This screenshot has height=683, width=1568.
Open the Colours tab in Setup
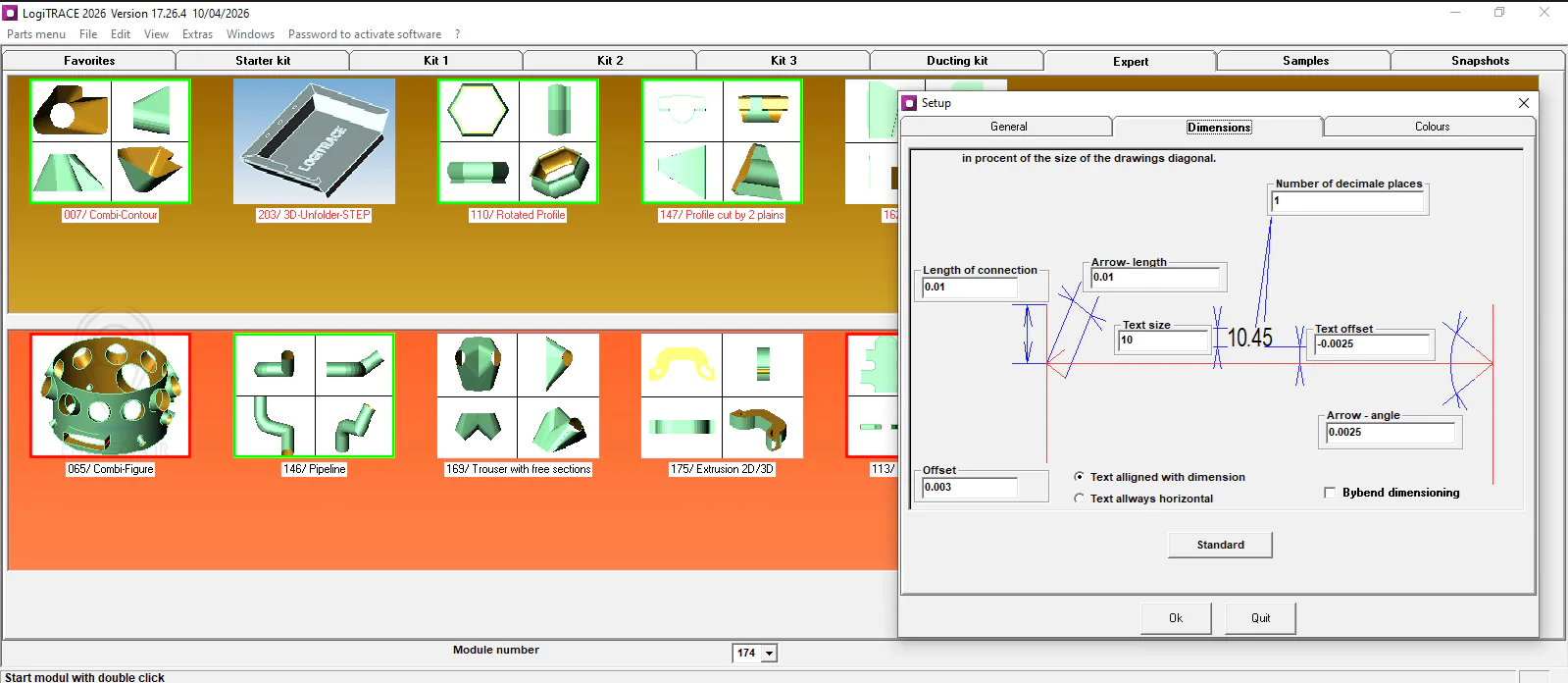point(1432,127)
